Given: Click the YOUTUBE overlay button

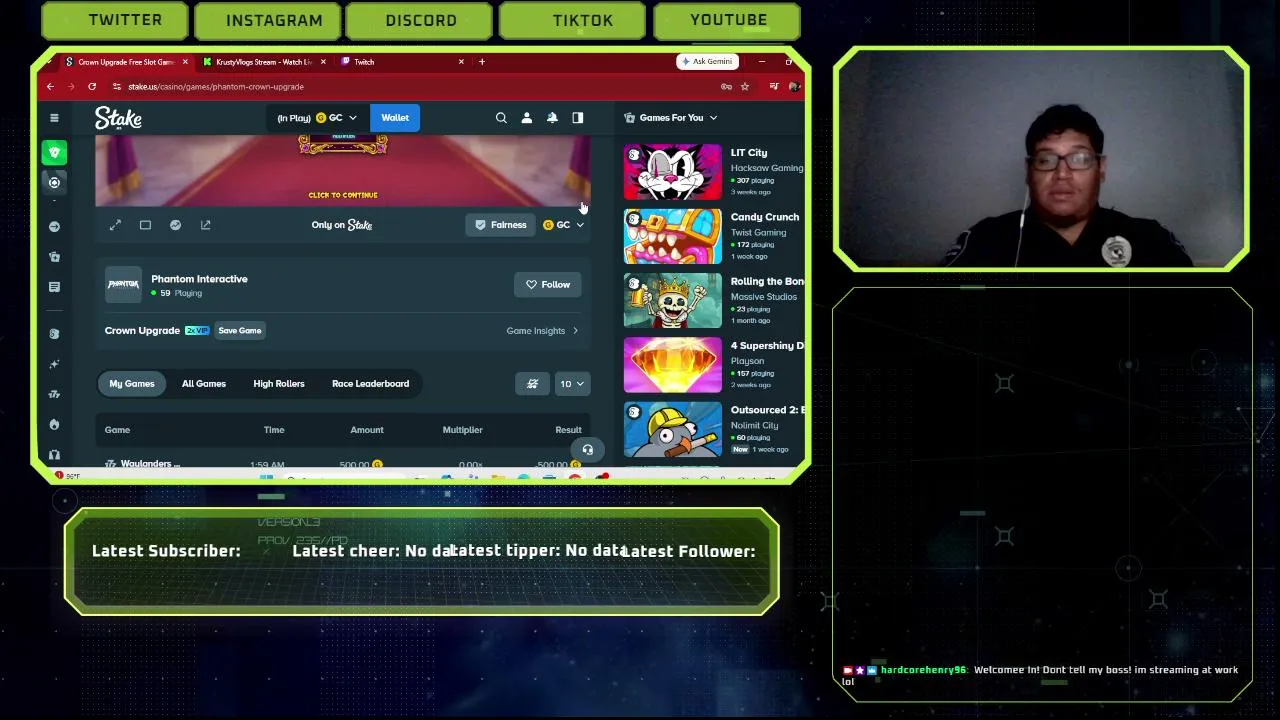Looking at the screenshot, I should pos(728,20).
